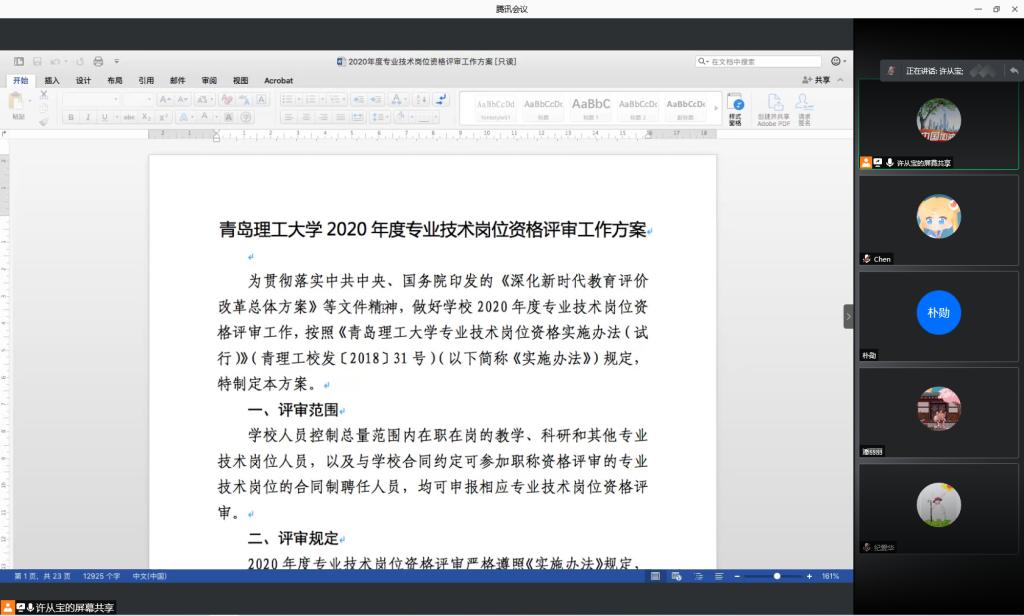
Task: Click the Print icon in quick access toolbar
Action: [98, 61]
